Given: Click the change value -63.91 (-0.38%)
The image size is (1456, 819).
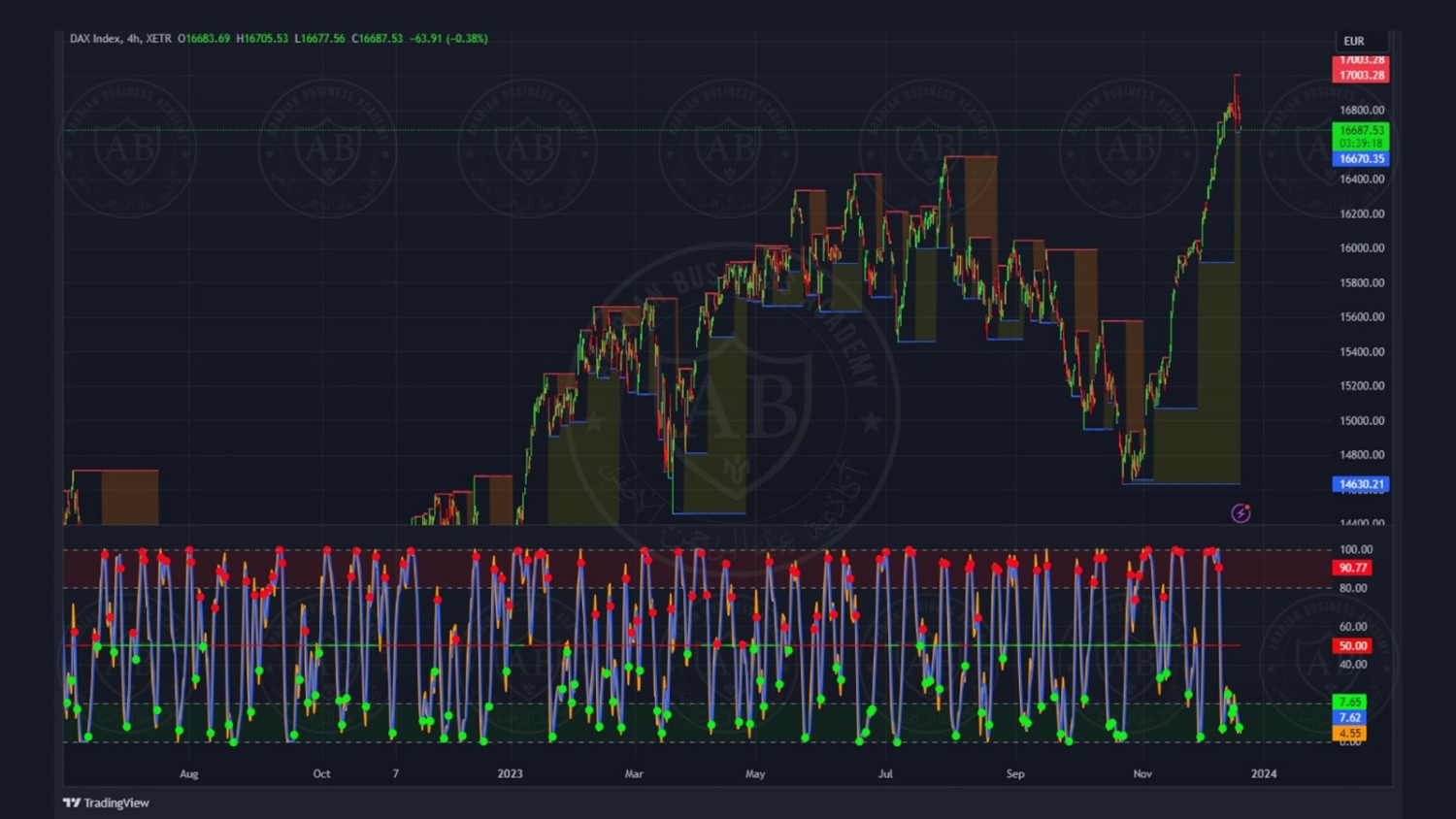Looking at the screenshot, I should pyautogui.click(x=448, y=39).
